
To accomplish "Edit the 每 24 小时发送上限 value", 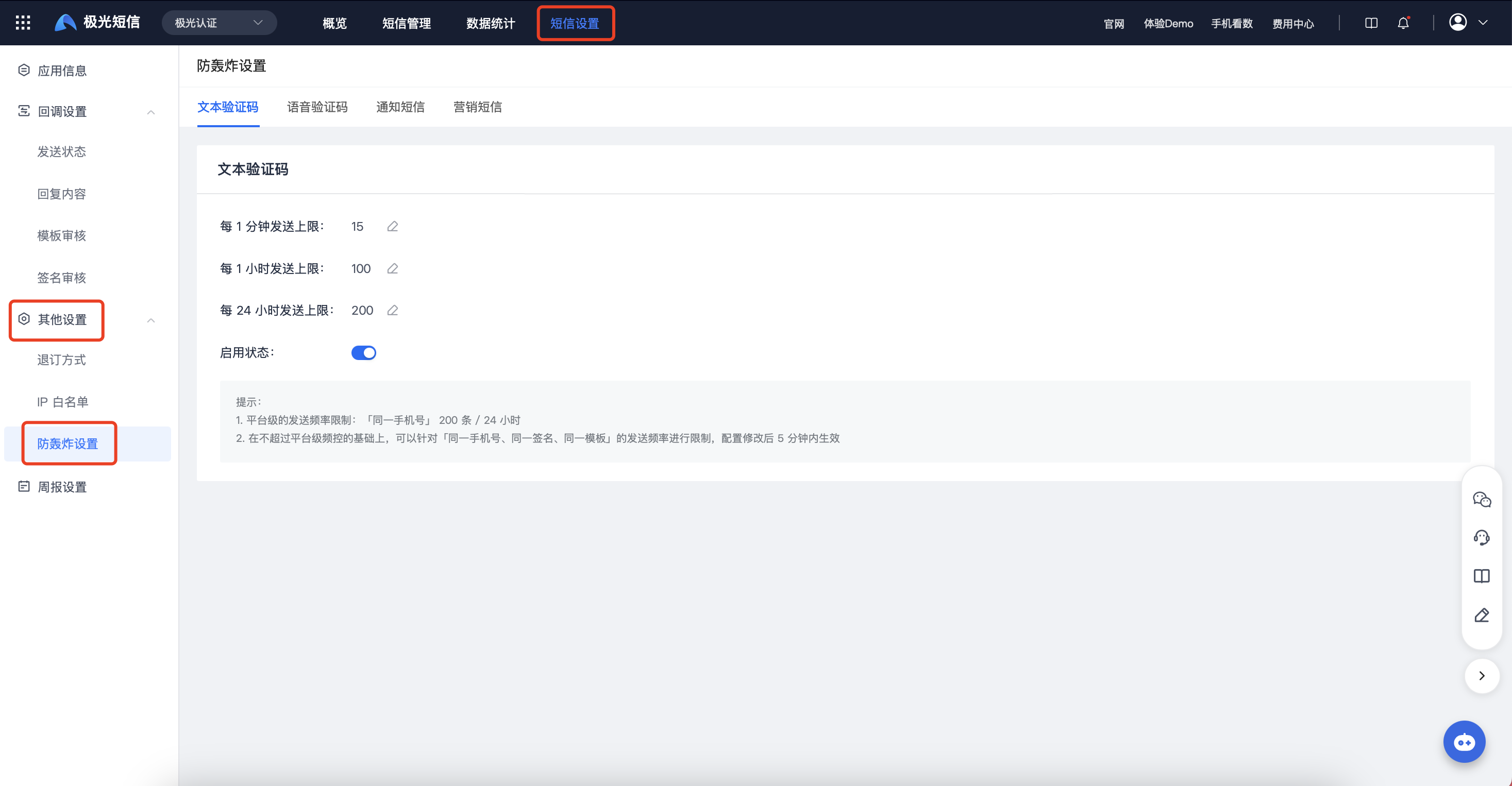I will pyautogui.click(x=393, y=310).
